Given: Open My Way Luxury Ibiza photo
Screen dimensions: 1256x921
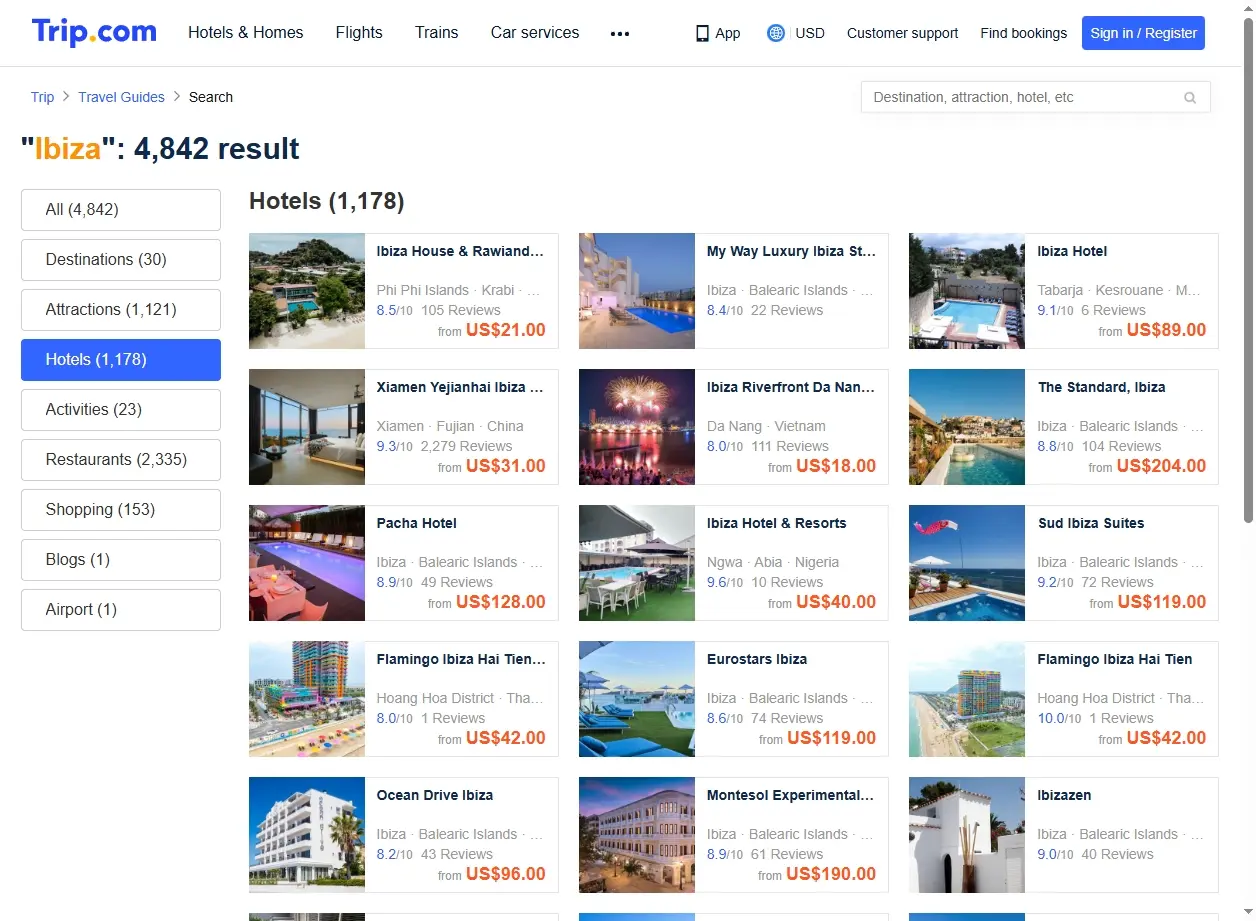Looking at the screenshot, I should click(637, 291).
